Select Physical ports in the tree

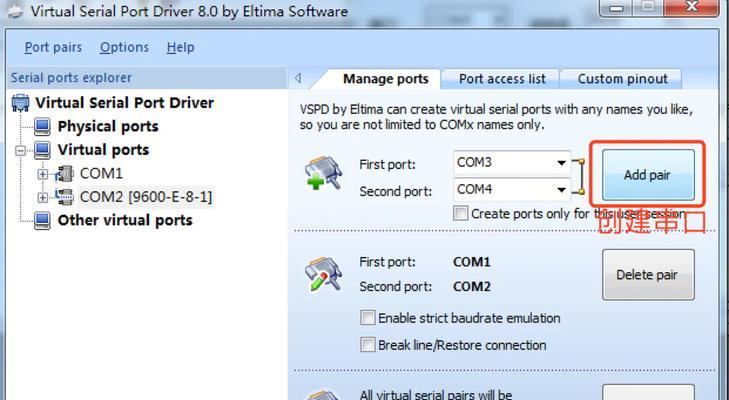(108, 127)
